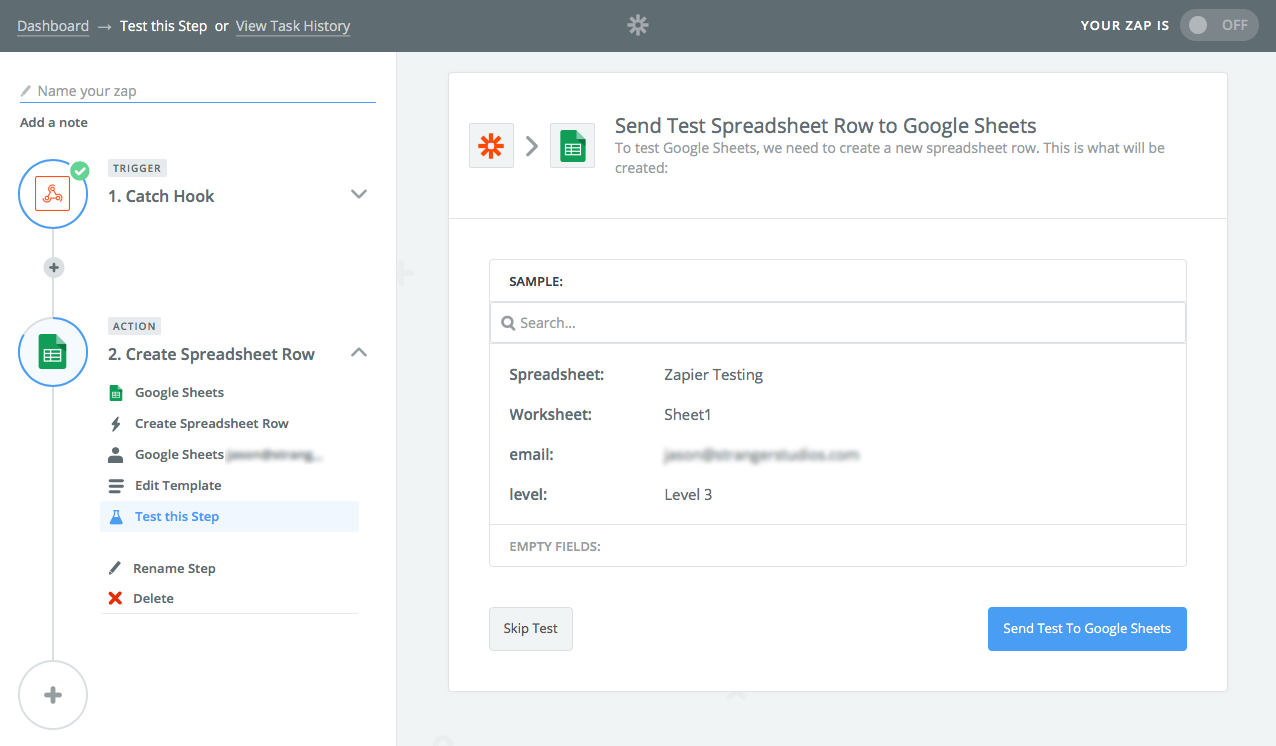The image size is (1276, 746).
Task: Go to Dashboard link
Action: click(x=53, y=26)
